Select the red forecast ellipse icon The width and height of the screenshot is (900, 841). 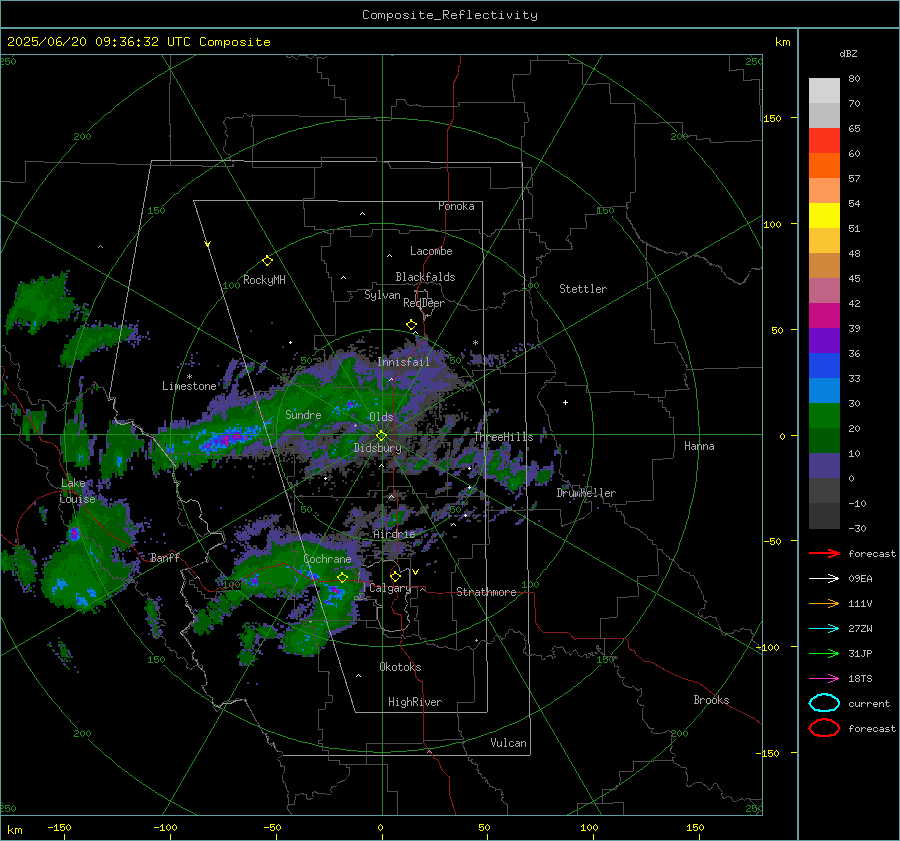[x=824, y=728]
